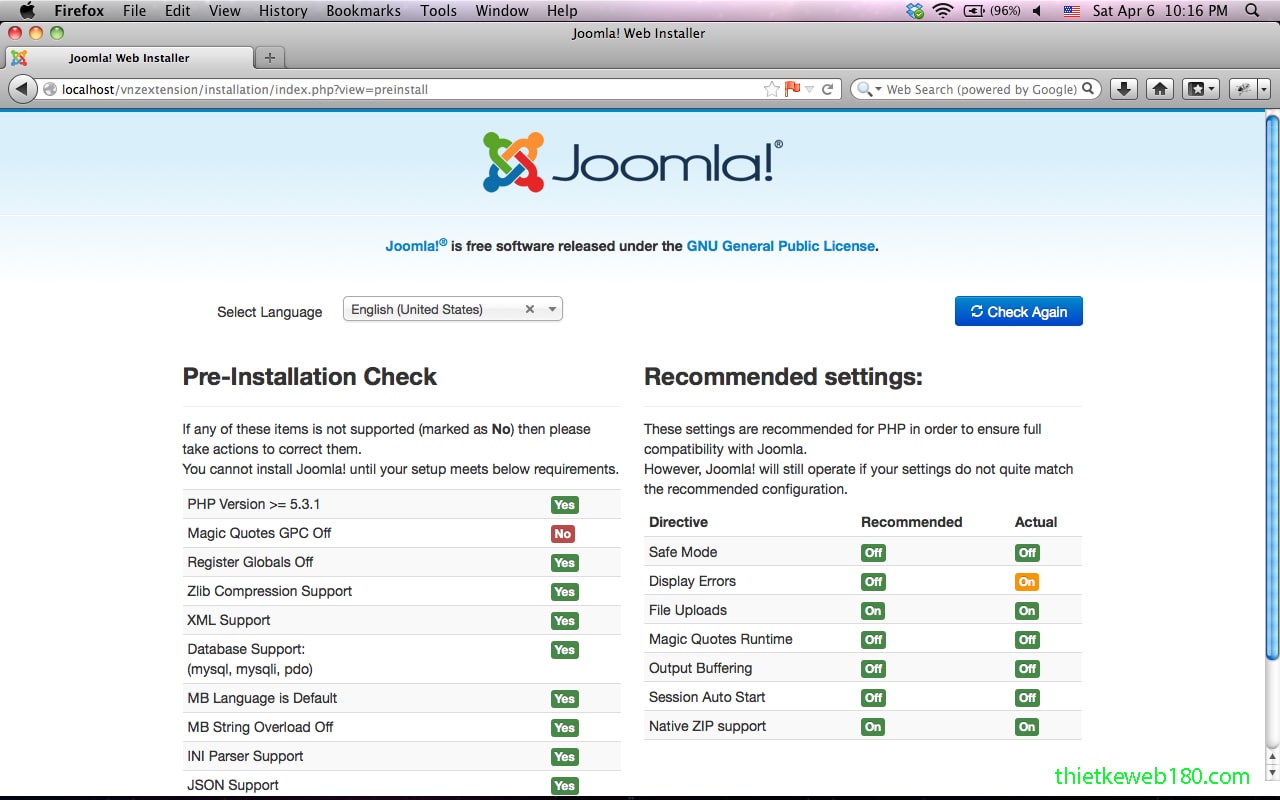Open the GNU General Public License link

[x=780, y=246]
